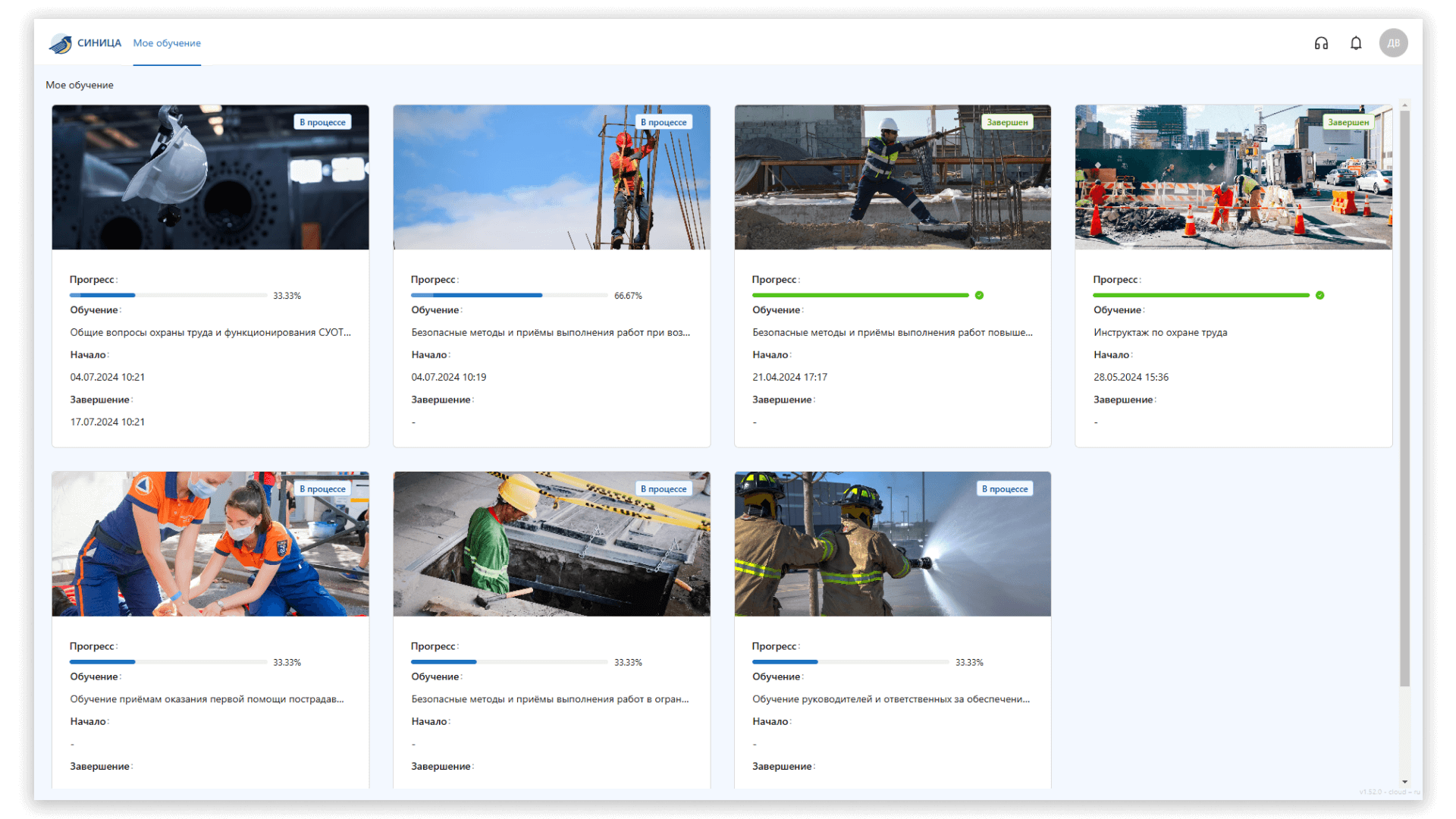Click the Синица bird logo

coord(61,44)
